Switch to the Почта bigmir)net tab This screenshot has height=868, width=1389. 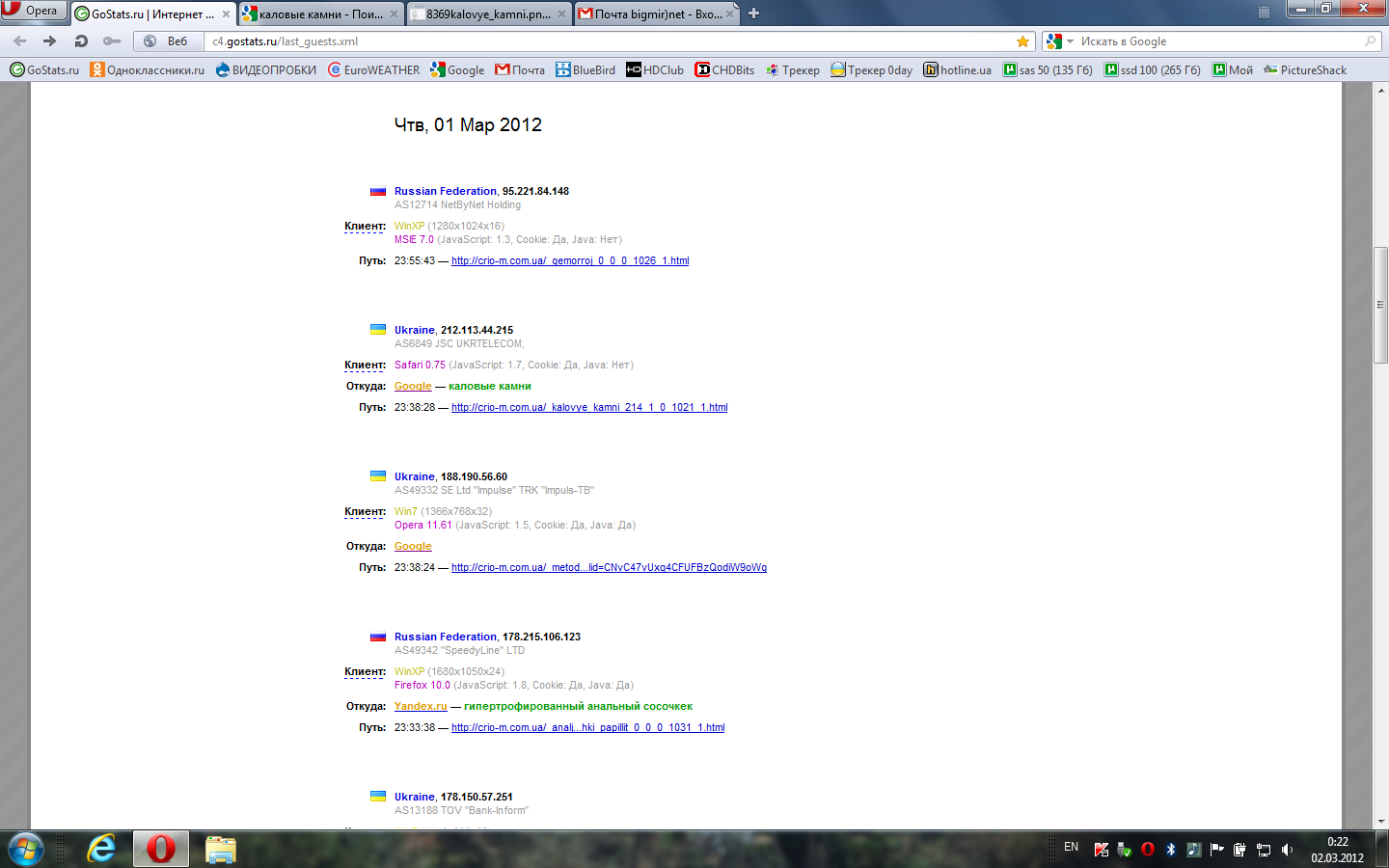coord(656,14)
